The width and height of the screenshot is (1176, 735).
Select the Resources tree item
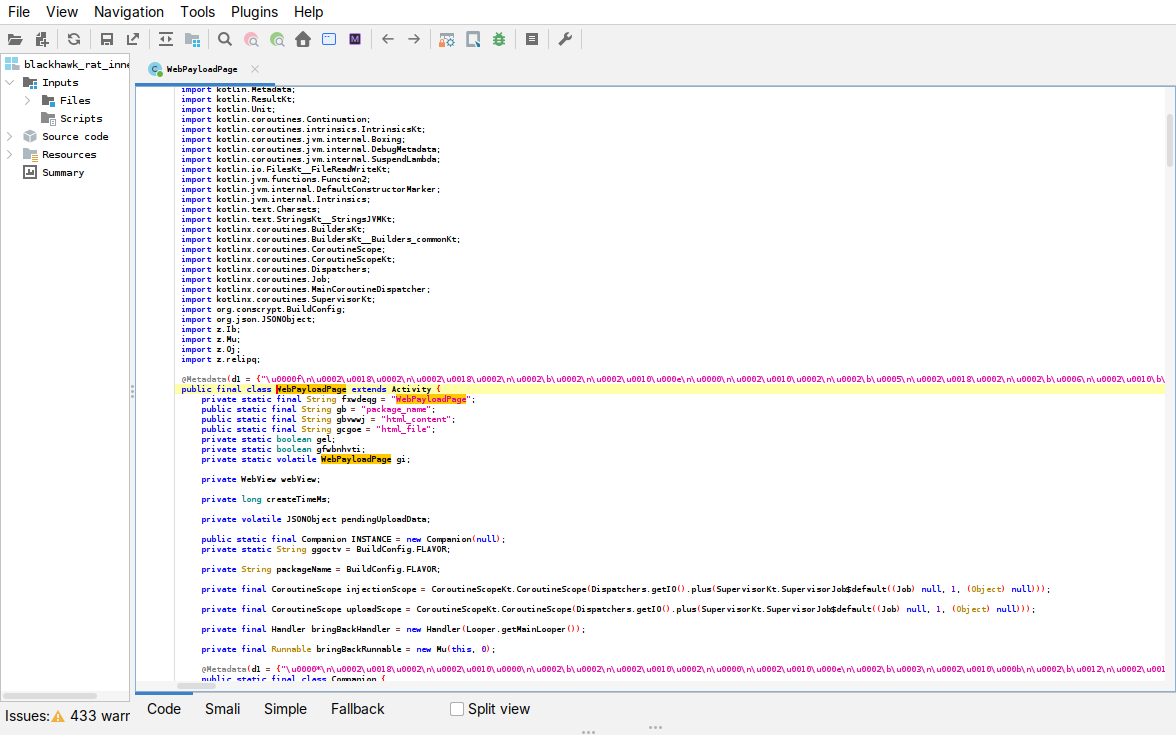69,154
